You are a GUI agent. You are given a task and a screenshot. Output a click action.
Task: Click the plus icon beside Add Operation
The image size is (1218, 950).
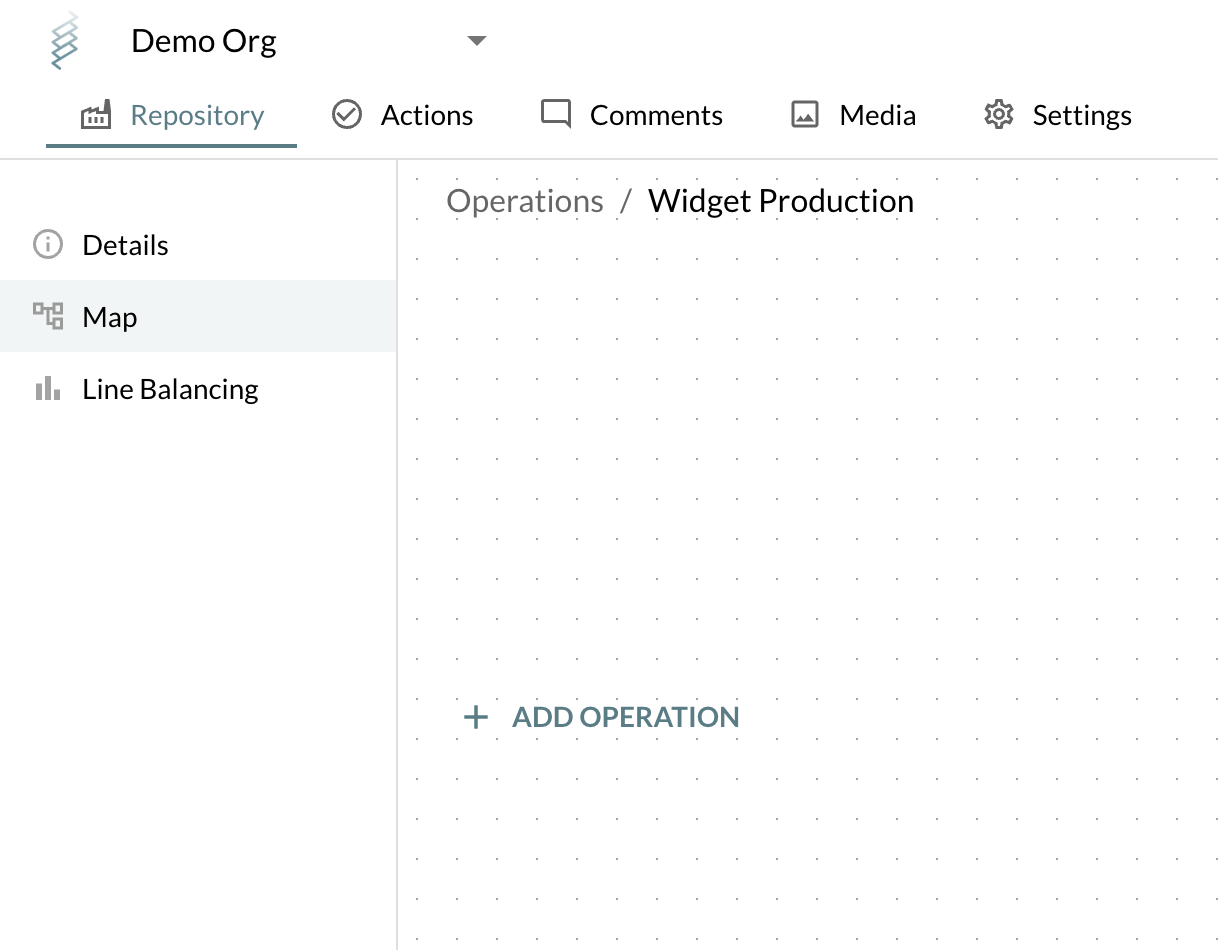point(476,717)
